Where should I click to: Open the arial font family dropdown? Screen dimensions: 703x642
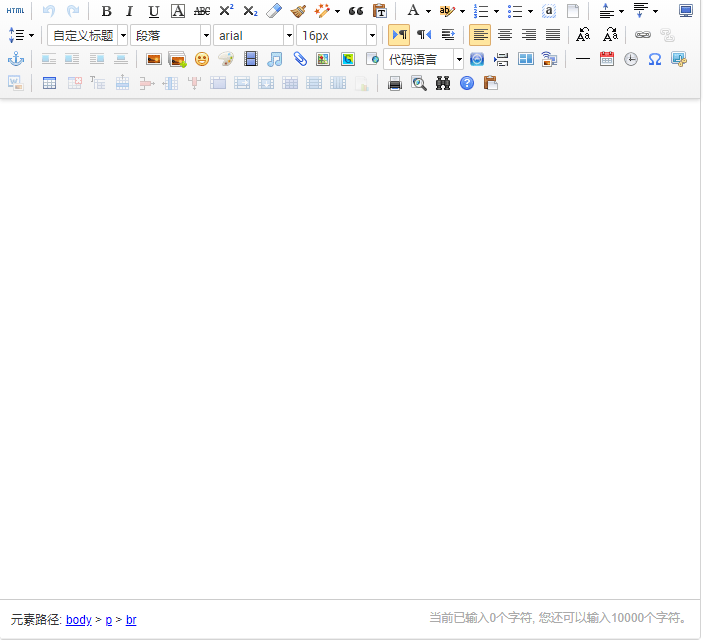pos(253,35)
